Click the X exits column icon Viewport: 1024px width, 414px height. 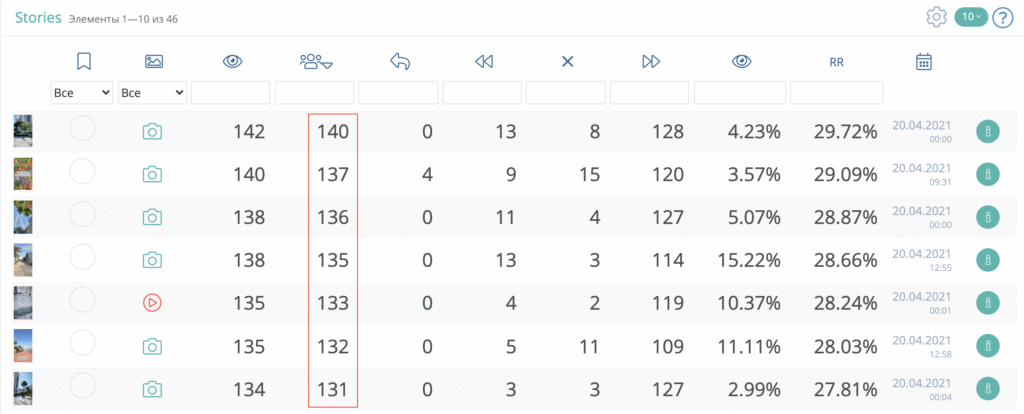tap(567, 62)
